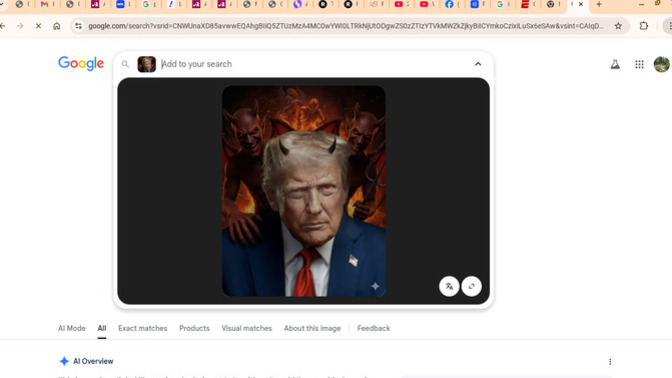Go to the Google homepage via the logo
Image resolution: width=672 pixels, height=378 pixels.
coord(81,63)
